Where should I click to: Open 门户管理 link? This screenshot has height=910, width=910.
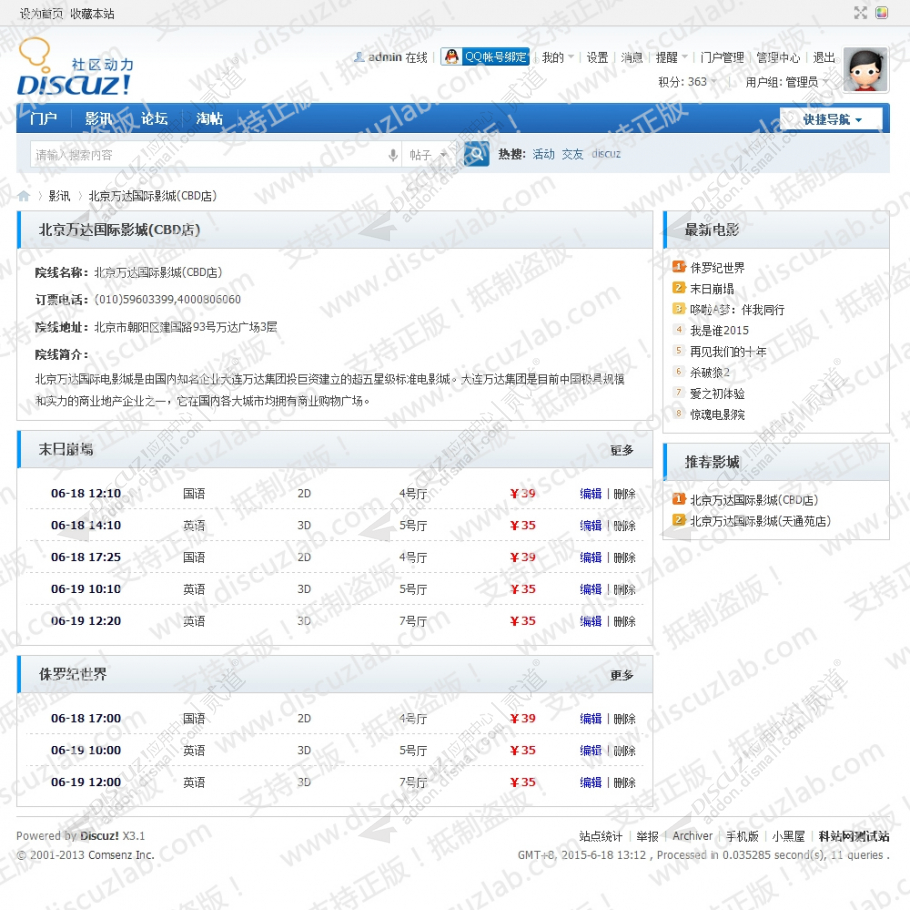coord(722,57)
